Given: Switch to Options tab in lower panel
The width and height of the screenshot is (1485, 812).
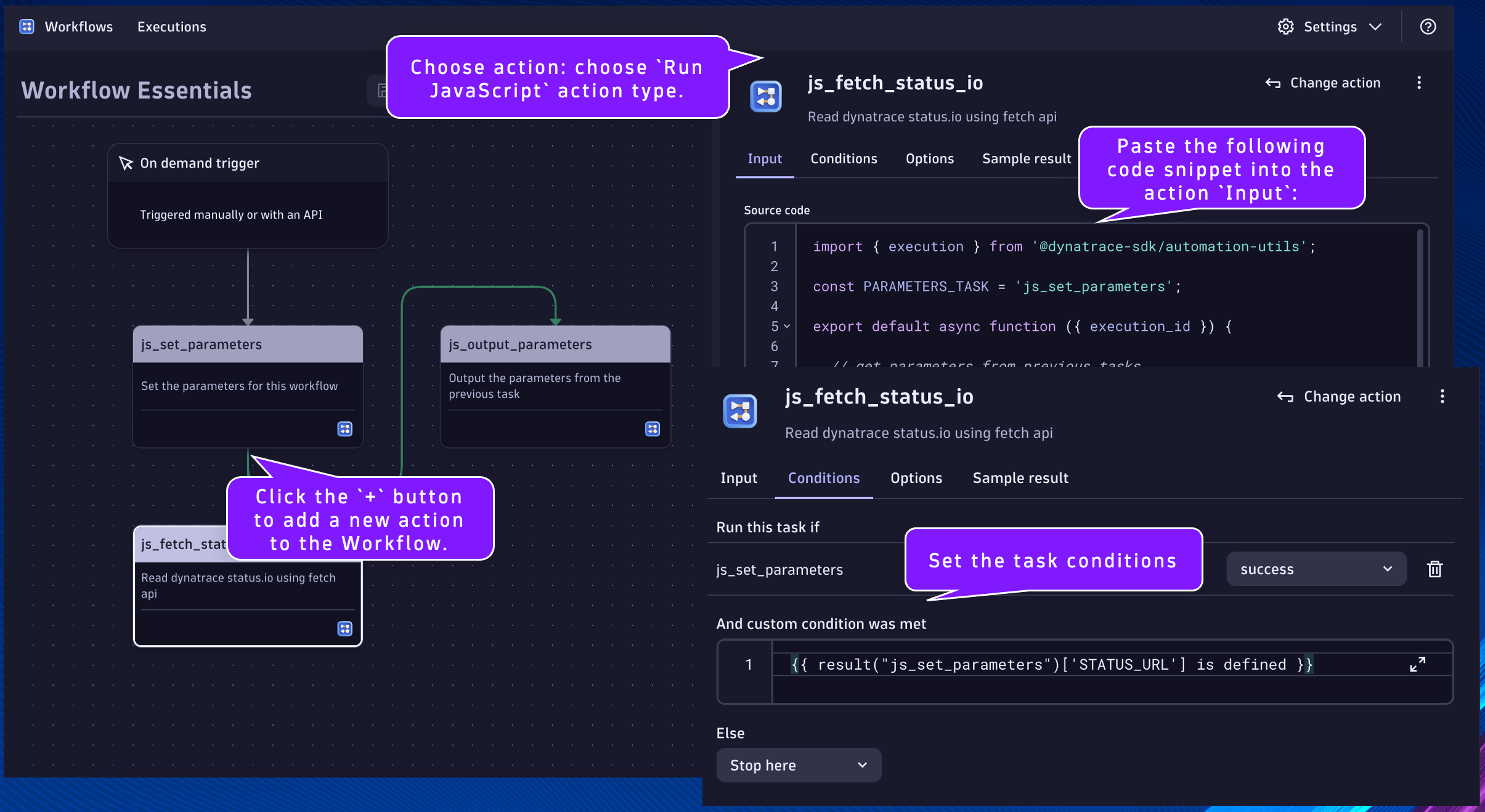Looking at the screenshot, I should [916, 478].
